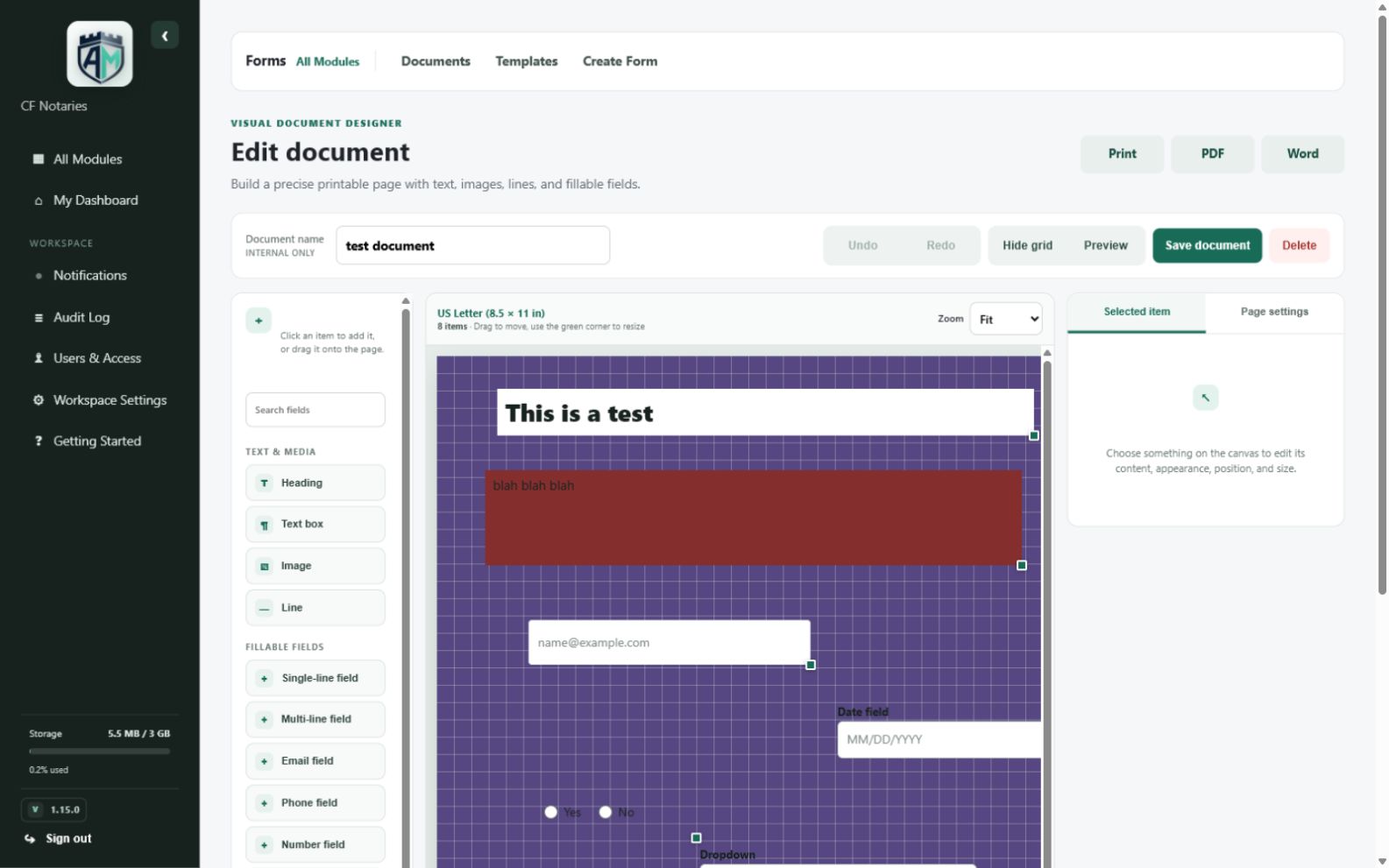Open the Documents tab
This screenshot has width=1389, height=868.
tap(436, 61)
